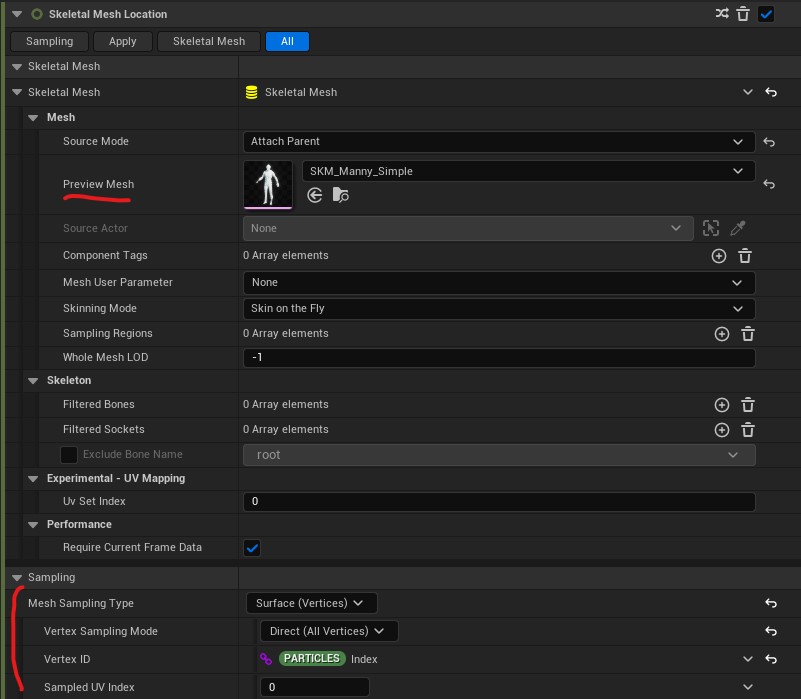Screen dimensions: 801x699
Task: Open the Source Mode dropdown
Action: (499, 142)
